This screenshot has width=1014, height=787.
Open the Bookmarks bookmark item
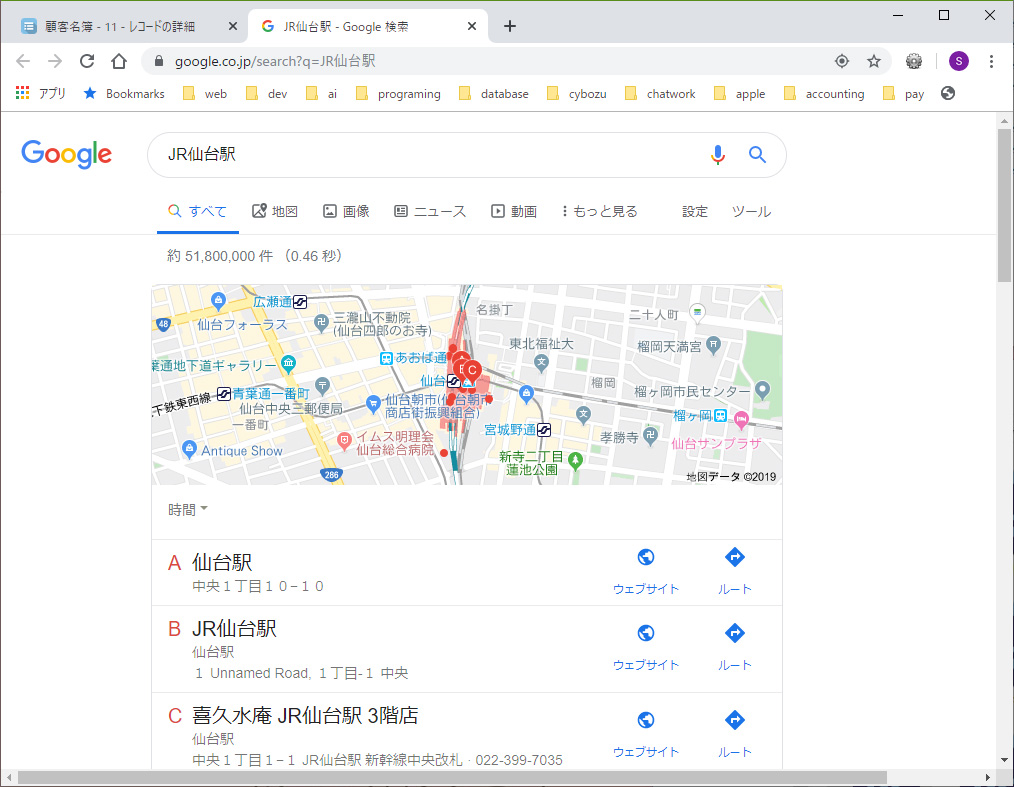click(x=124, y=93)
